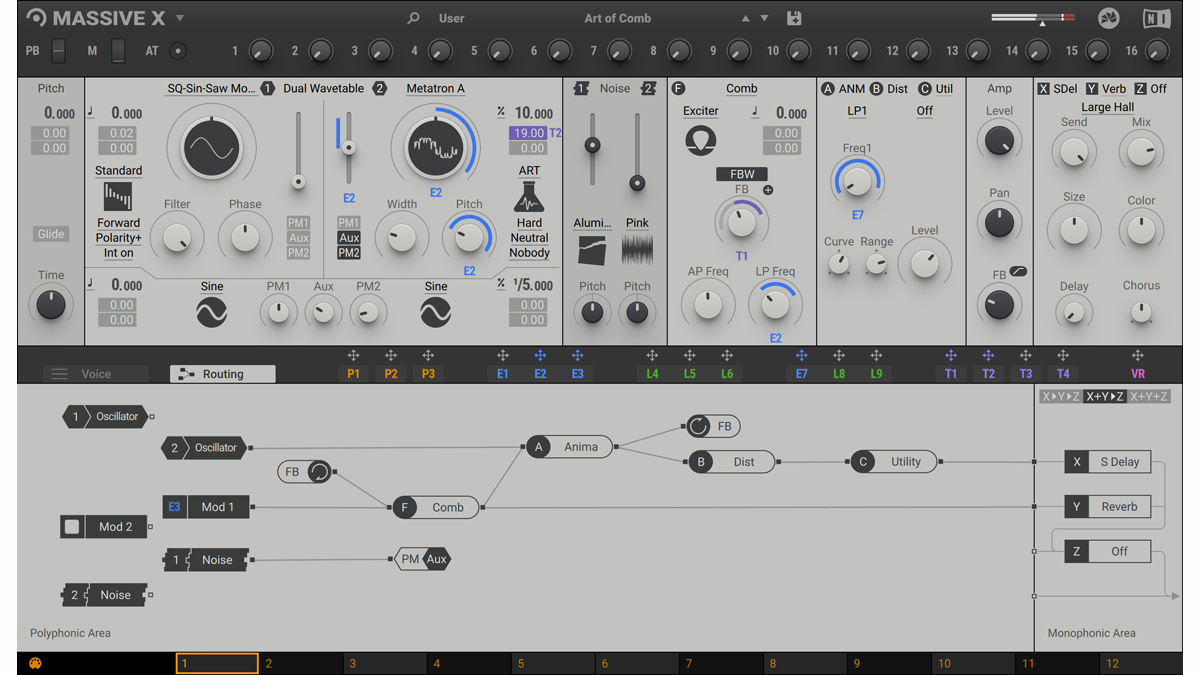The image size is (1200, 675).
Task: Click the FBW button in Comb
Action: [x=742, y=174]
